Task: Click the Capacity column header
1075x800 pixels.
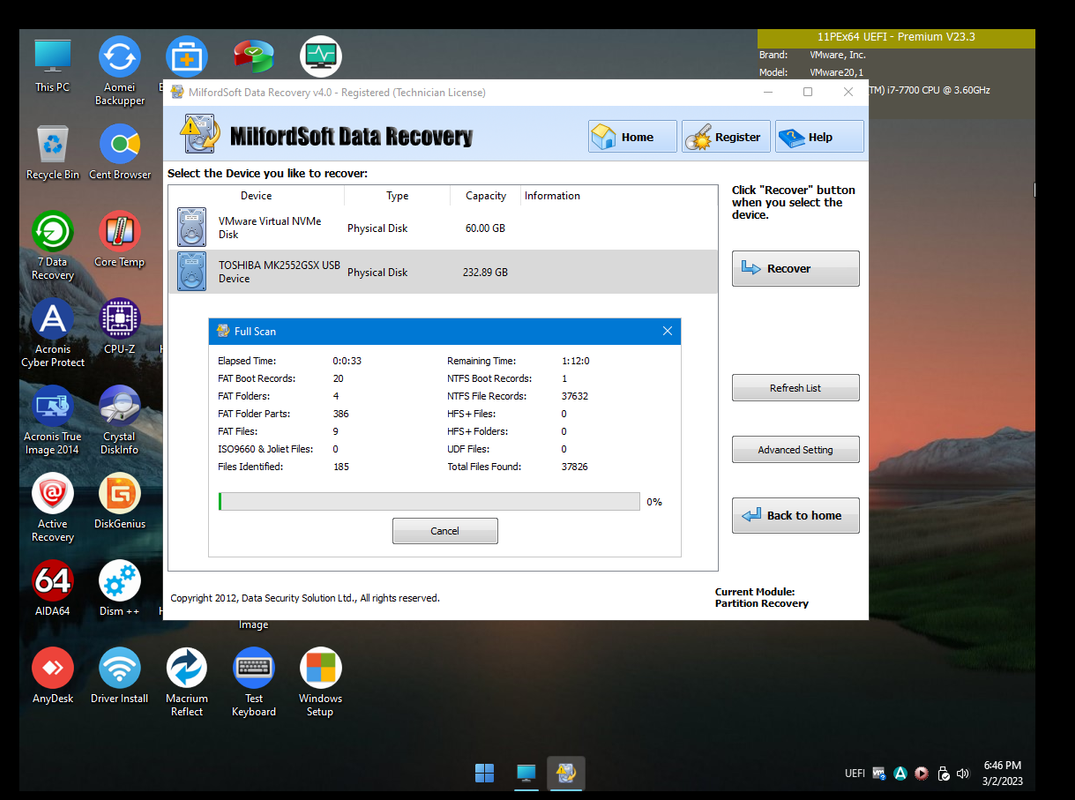Action: click(485, 195)
